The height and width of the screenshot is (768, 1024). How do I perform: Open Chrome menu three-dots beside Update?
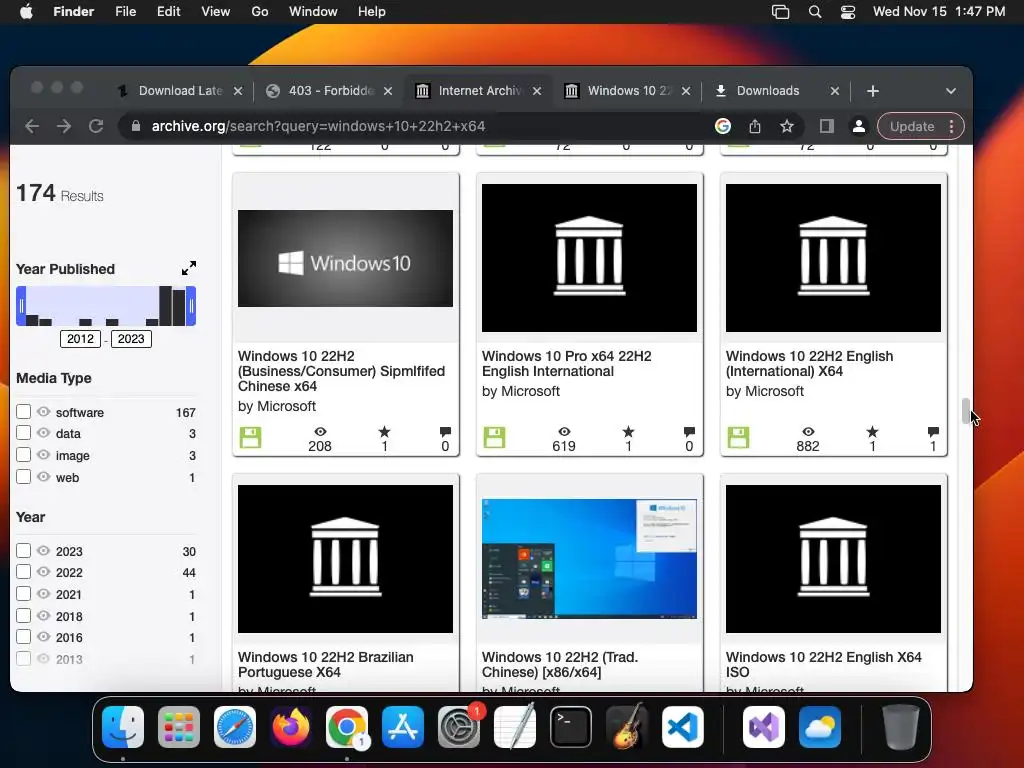coord(952,126)
